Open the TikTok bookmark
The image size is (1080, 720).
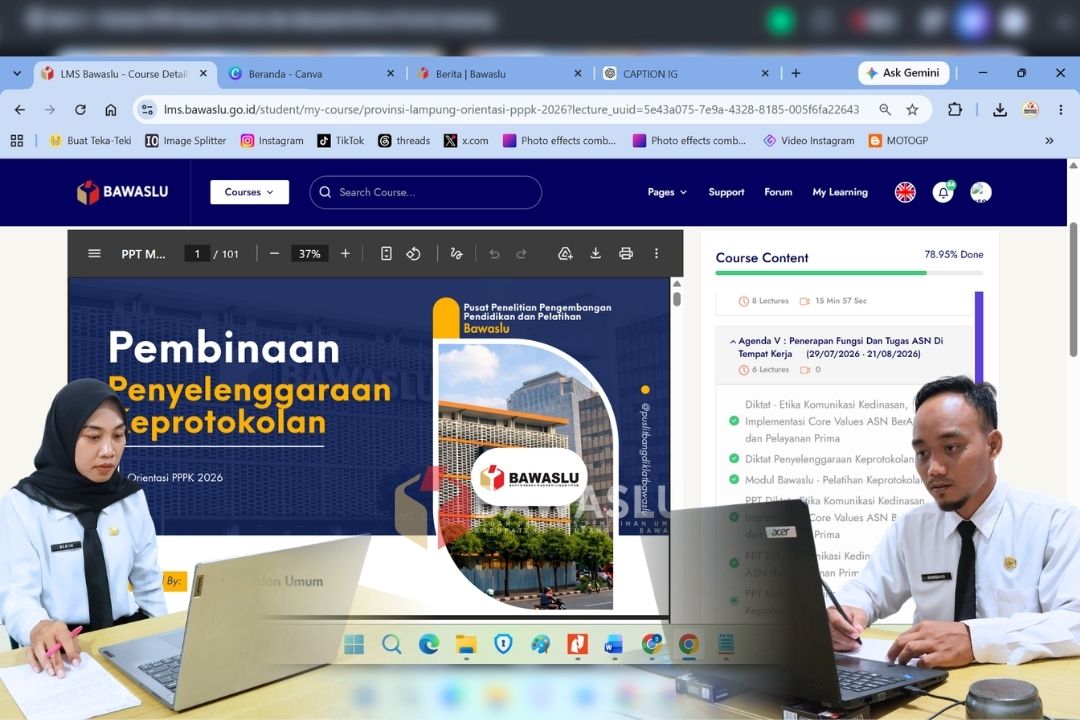340,141
